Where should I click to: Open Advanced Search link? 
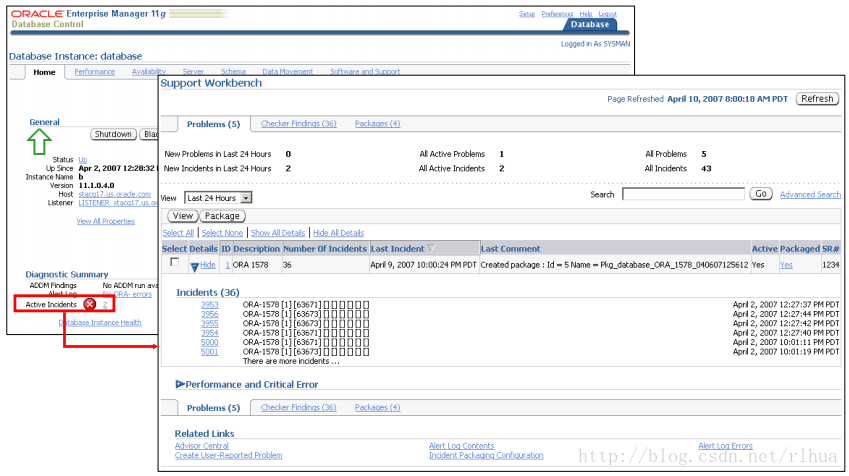[x=810, y=194]
